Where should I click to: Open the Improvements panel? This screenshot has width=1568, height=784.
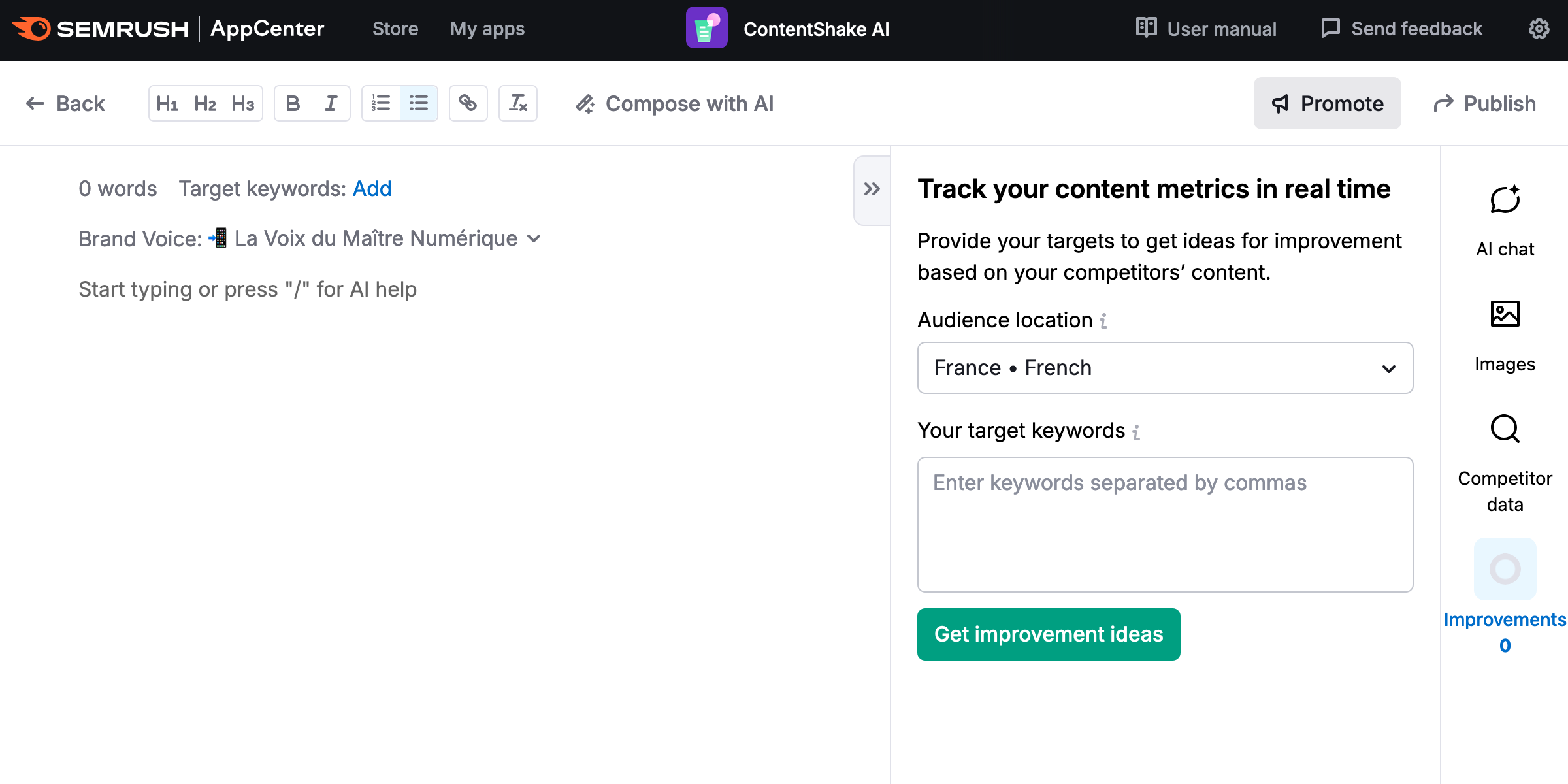pyautogui.click(x=1505, y=596)
